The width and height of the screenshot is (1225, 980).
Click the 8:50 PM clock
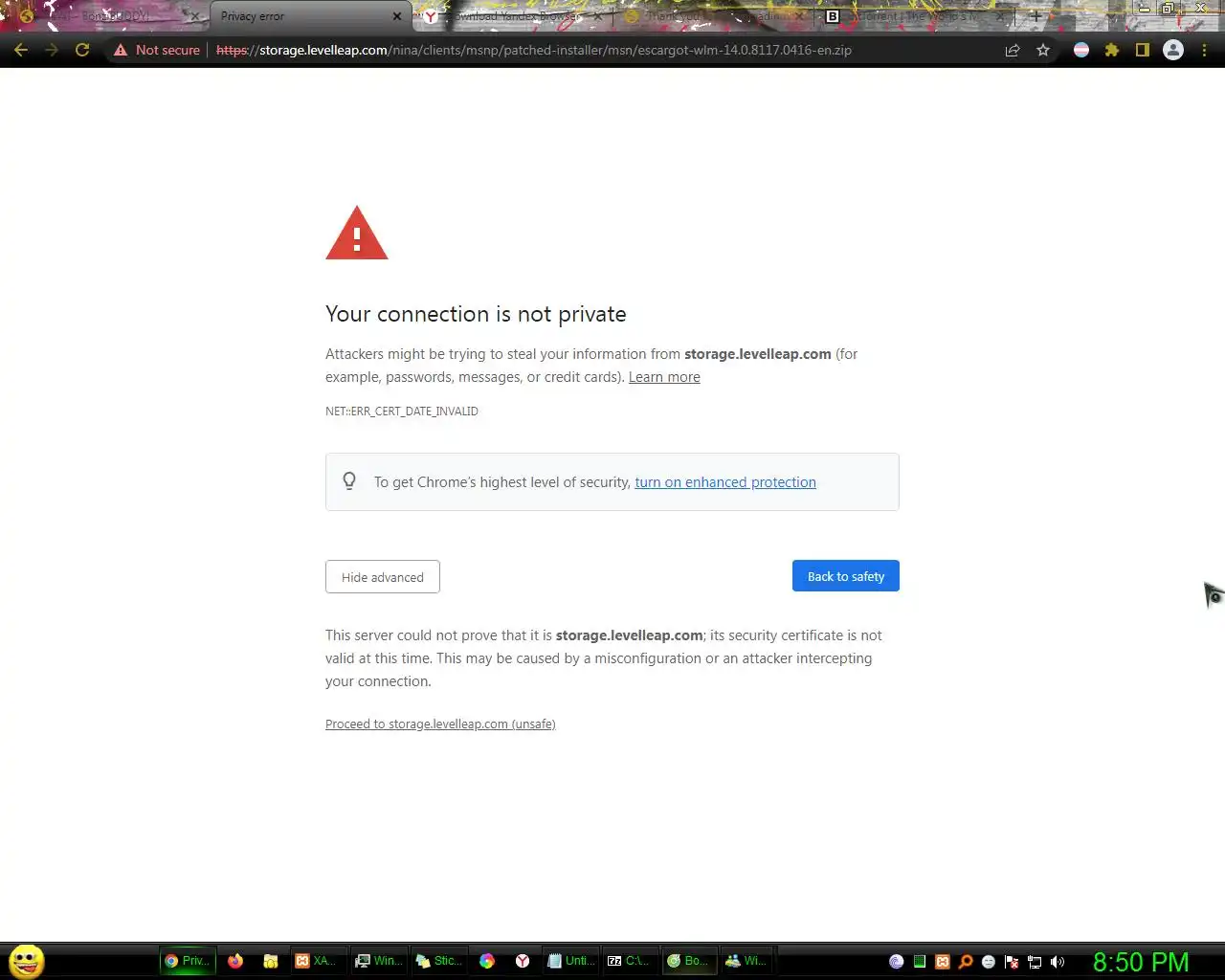(x=1141, y=962)
